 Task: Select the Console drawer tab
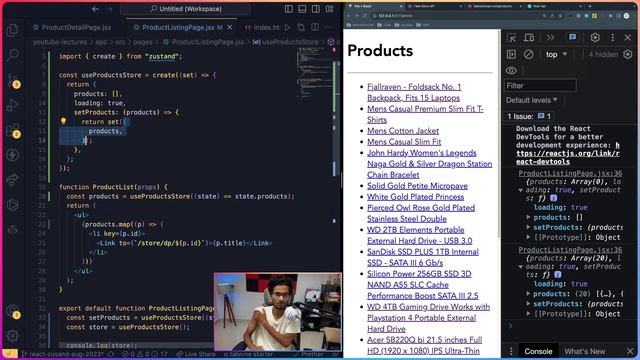click(x=538, y=351)
